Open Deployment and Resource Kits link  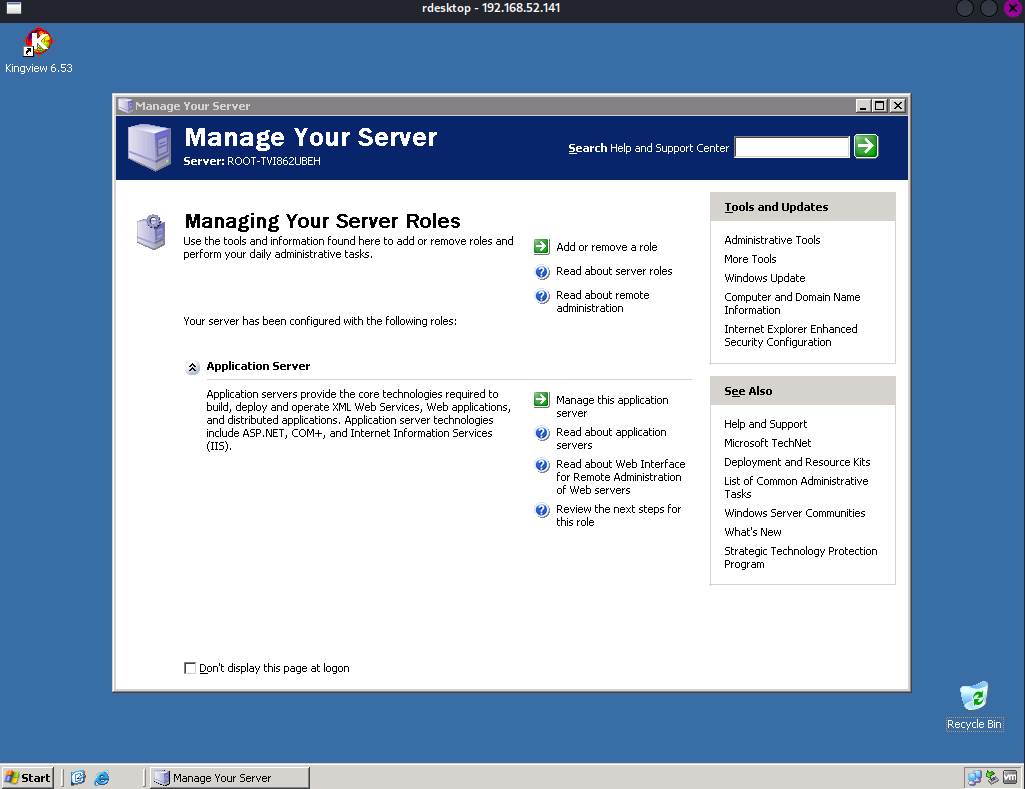(797, 462)
